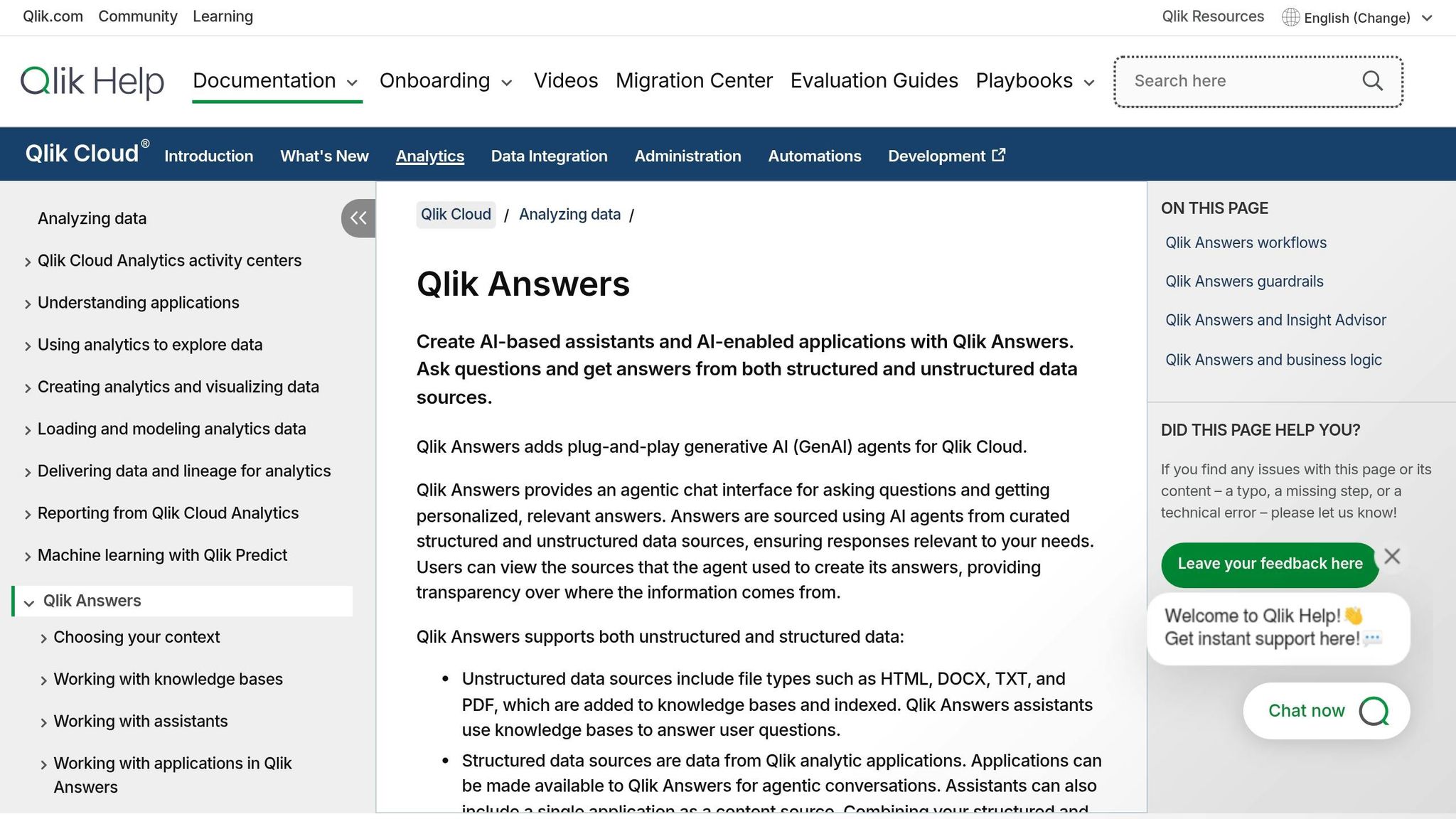Image resolution: width=1456 pixels, height=819 pixels.
Task: Expand Understanding applications section
Action: 28,304
